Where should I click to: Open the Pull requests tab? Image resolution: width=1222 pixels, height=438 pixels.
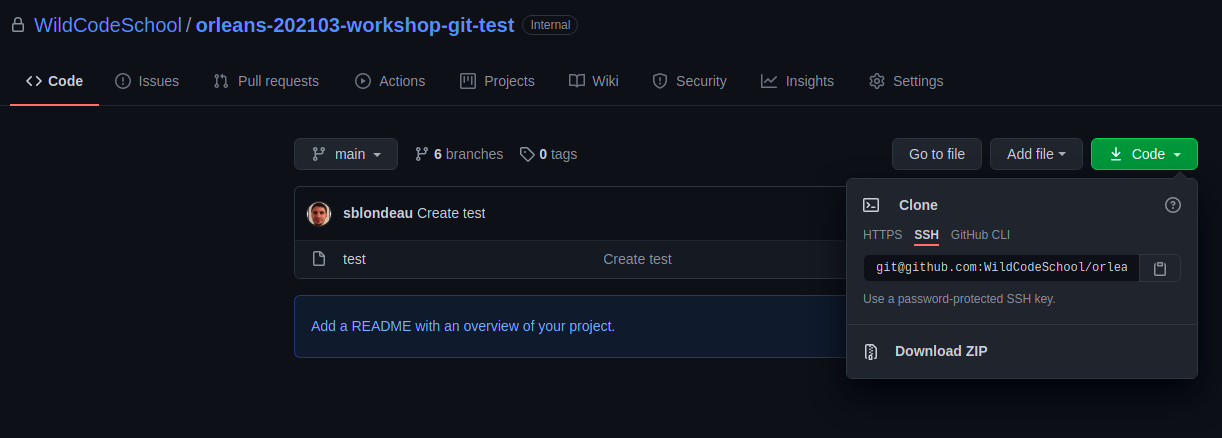pyautogui.click(x=266, y=81)
